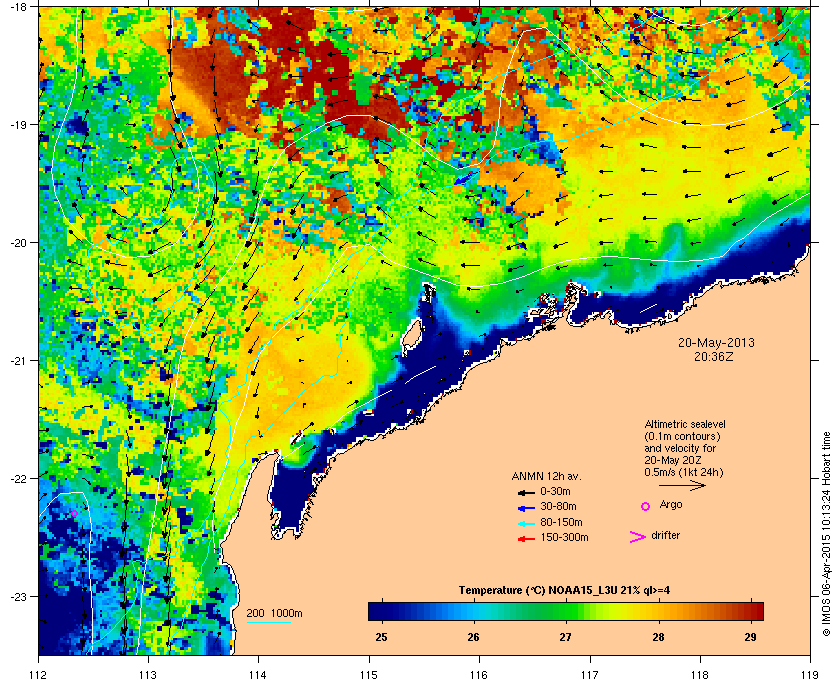Click the 30-80m depth label
The height and width of the screenshot is (680, 840).
tap(558, 506)
